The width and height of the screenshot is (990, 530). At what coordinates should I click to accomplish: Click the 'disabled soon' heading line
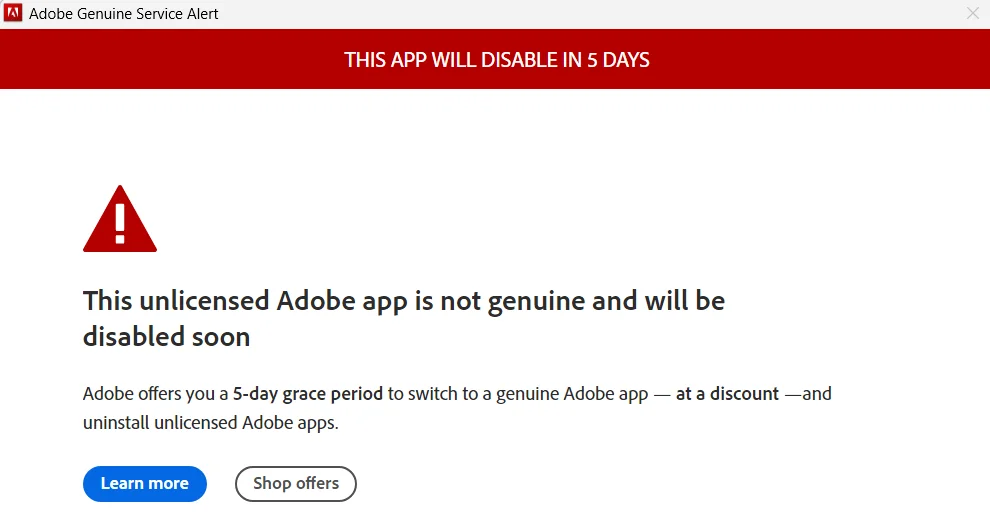(x=167, y=337)
